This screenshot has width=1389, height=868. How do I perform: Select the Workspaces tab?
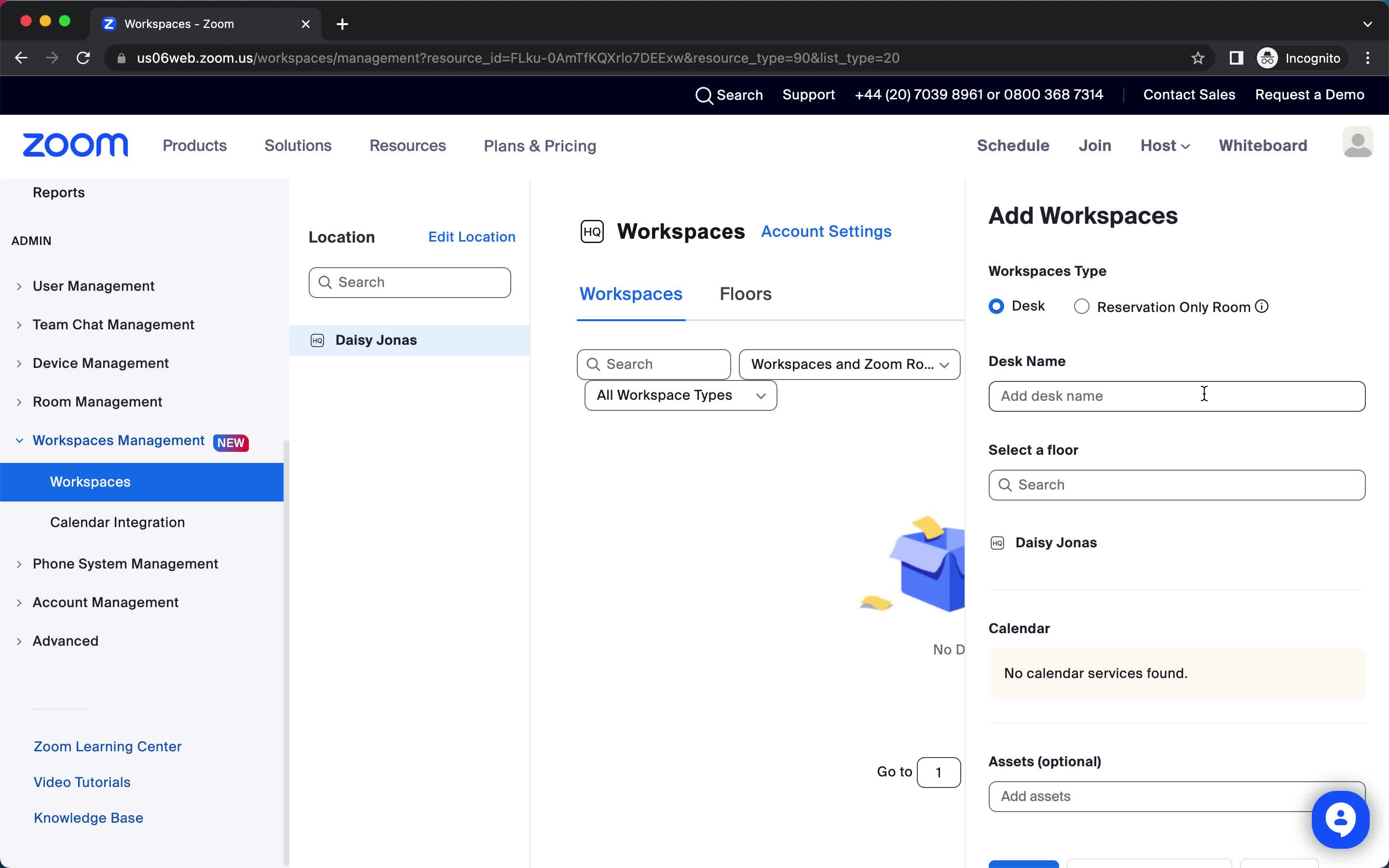[630, 294]
